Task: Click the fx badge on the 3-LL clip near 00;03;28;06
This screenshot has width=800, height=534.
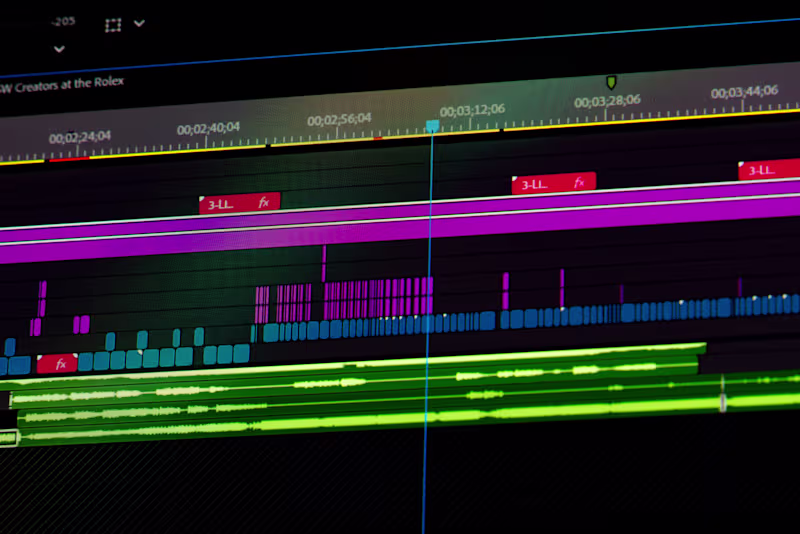Action: click(x=579, y=182)
